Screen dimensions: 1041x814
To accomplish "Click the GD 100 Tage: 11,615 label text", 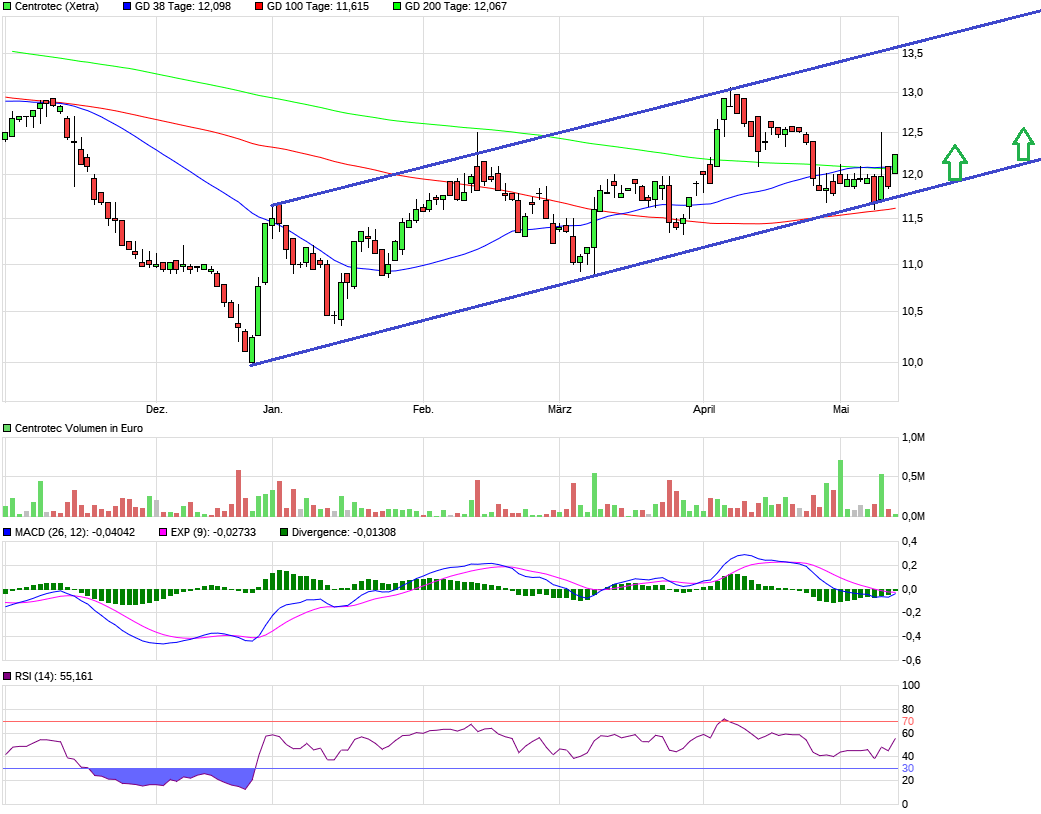I will pyautogui.click(x=320, y=7).
